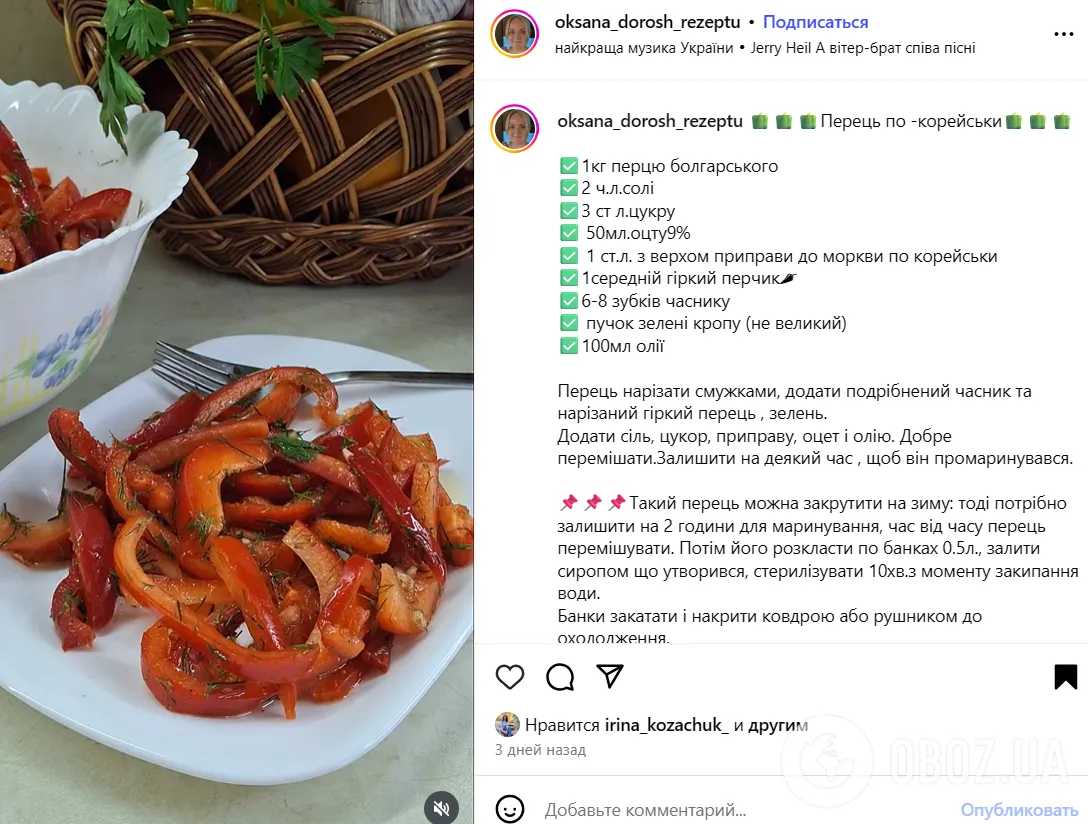Click the header profile avatar

point(515,34)
